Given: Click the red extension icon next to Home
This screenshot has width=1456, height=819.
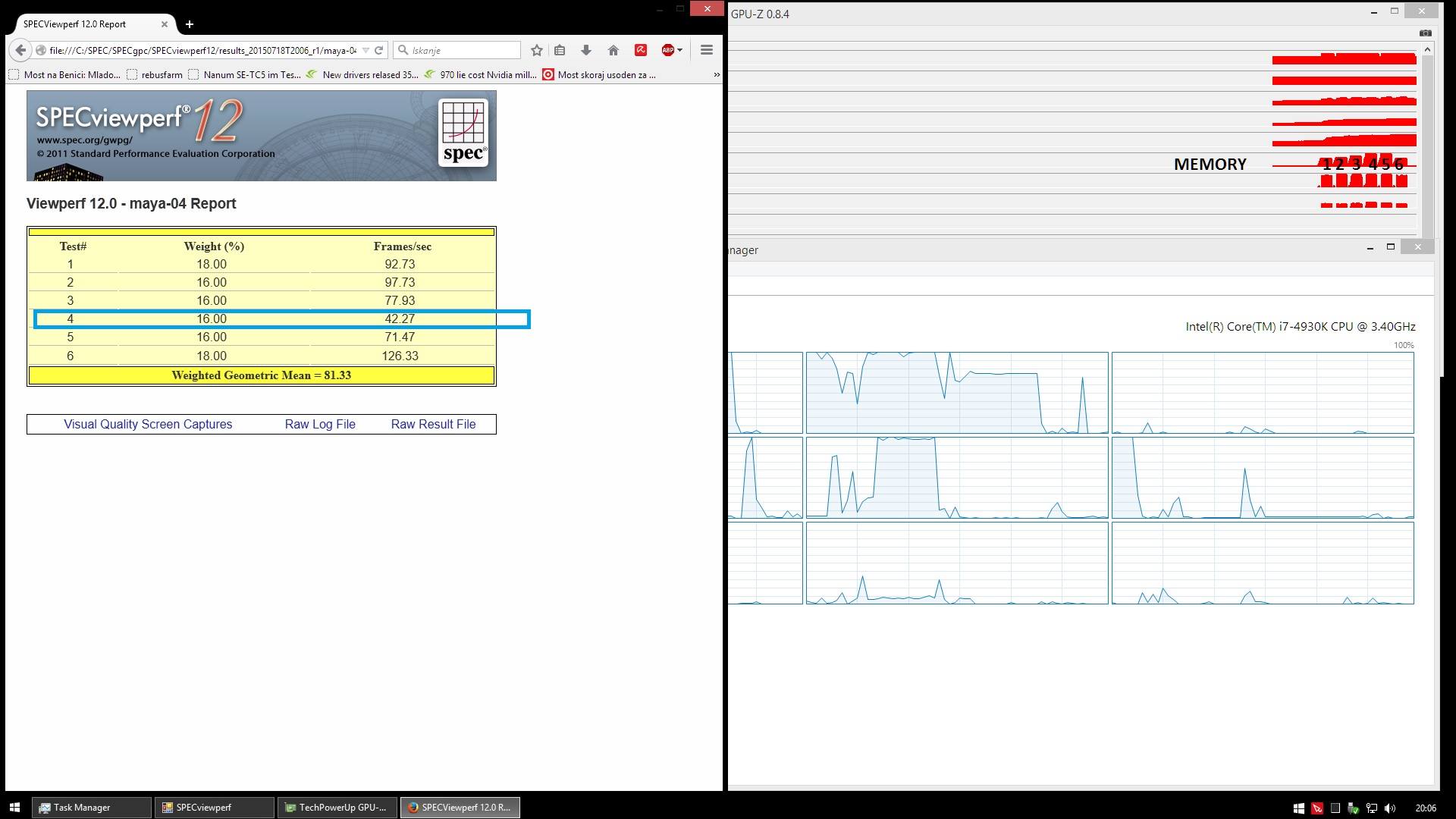Looking at the screenshot, I should [641, 50].
